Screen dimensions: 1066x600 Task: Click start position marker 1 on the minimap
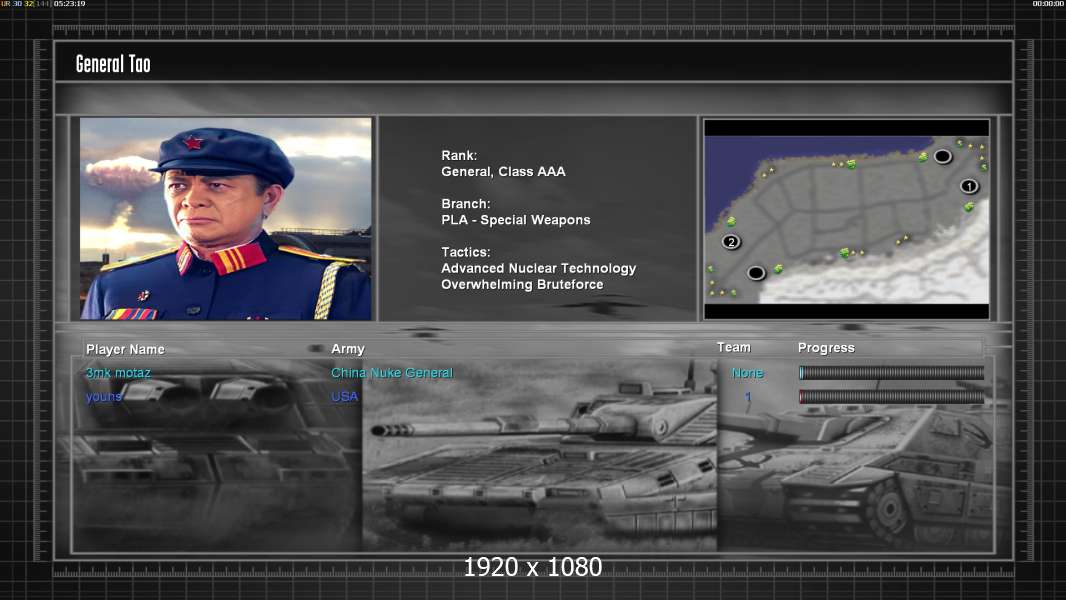point(969,186)
